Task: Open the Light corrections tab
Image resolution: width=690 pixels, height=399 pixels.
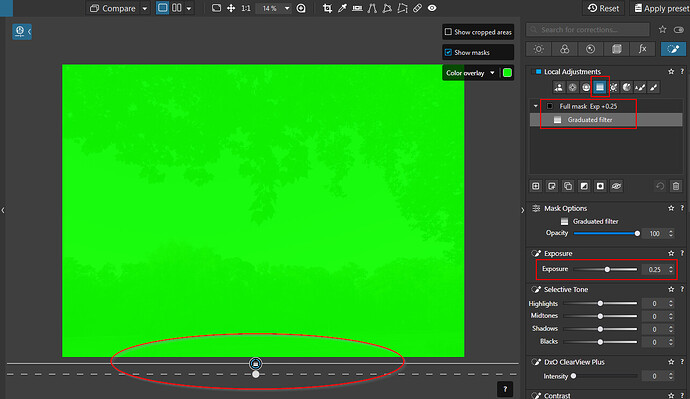Action: tap(539, 49)
